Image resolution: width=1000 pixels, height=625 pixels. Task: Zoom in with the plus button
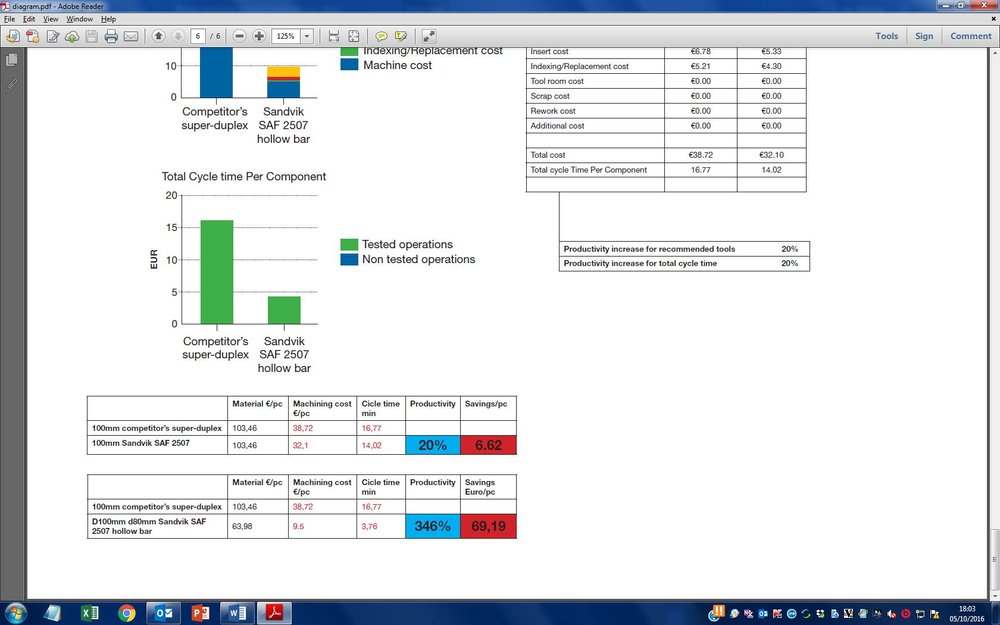(259, 36)
